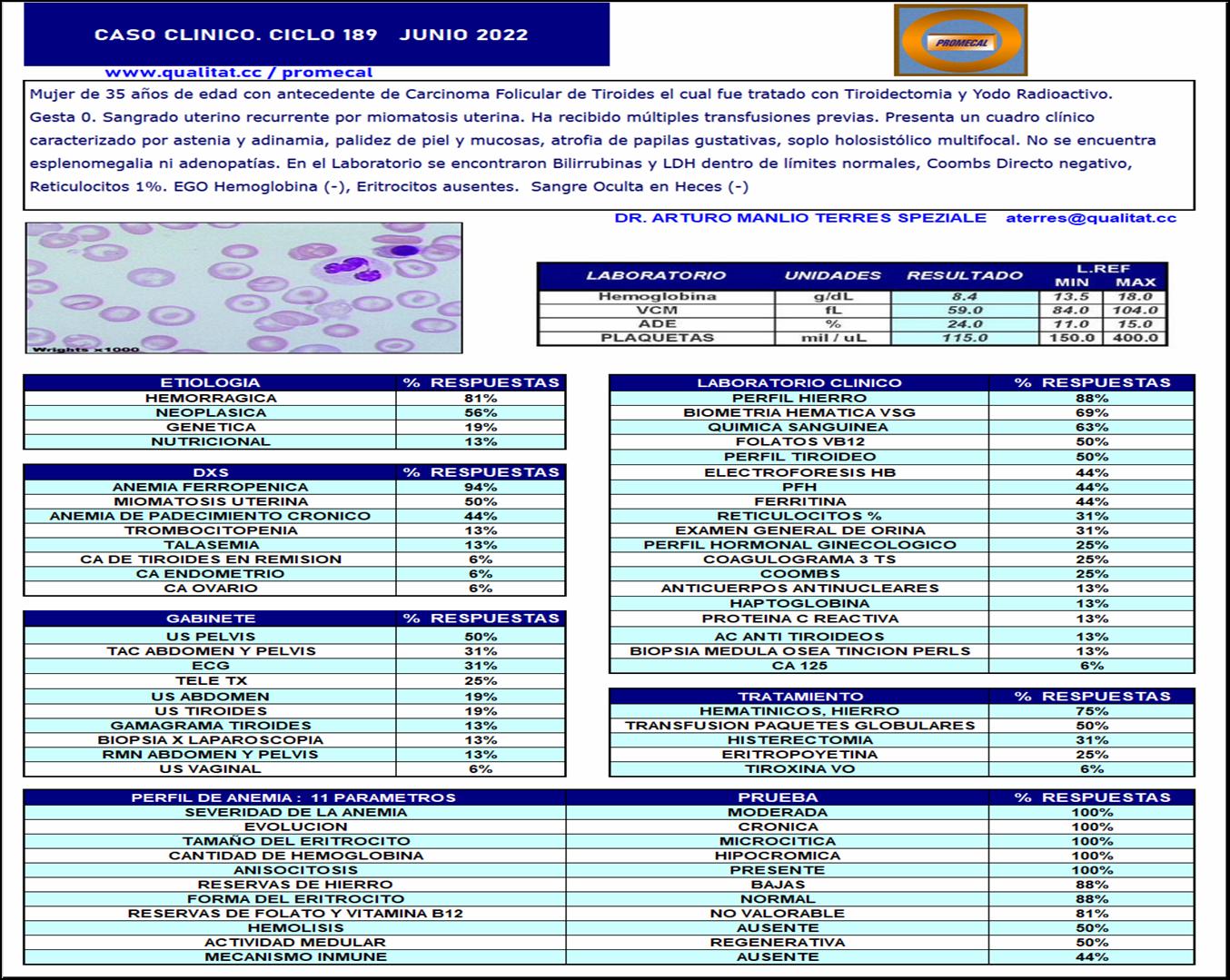Click the CA 125 row
This screenshot has width=1230, height=980.
(902, 666)
